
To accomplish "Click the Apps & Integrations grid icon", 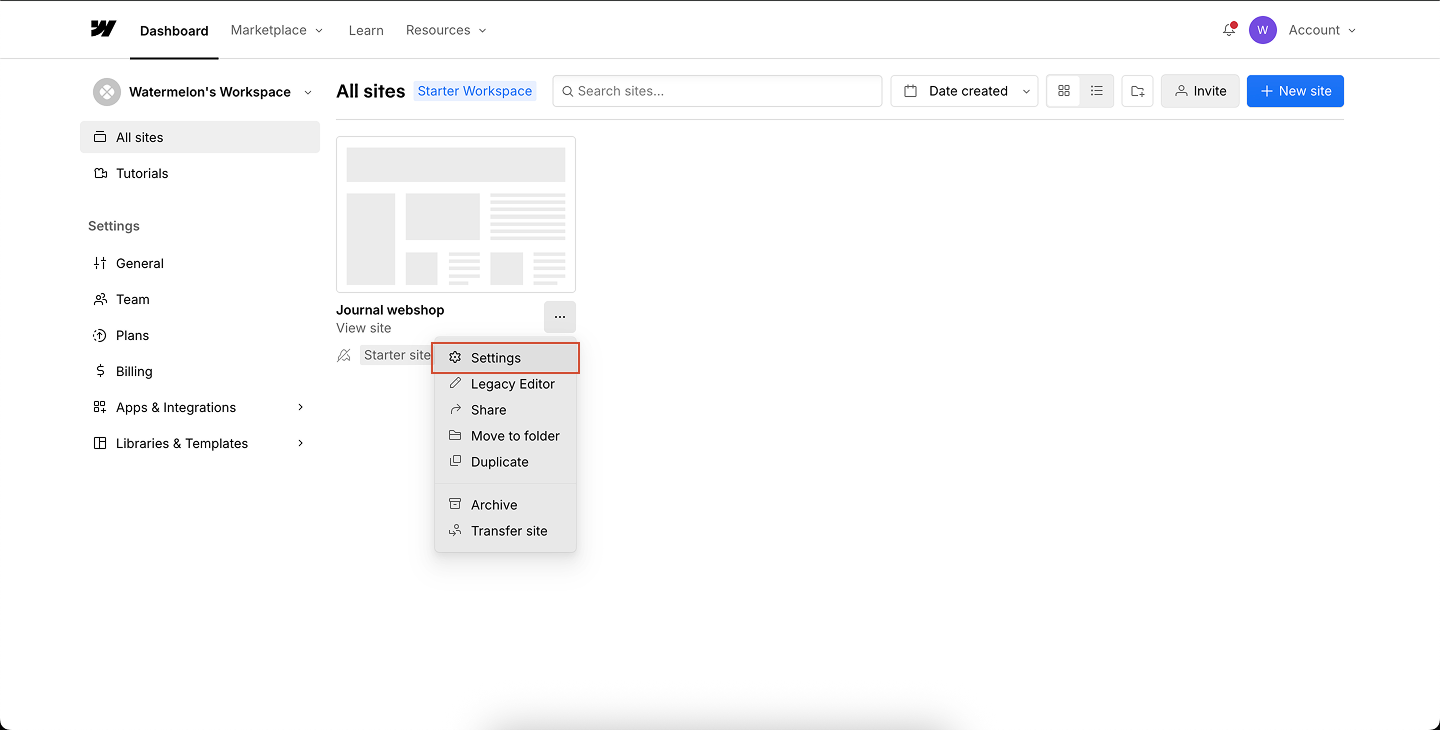I will [100, 407].
